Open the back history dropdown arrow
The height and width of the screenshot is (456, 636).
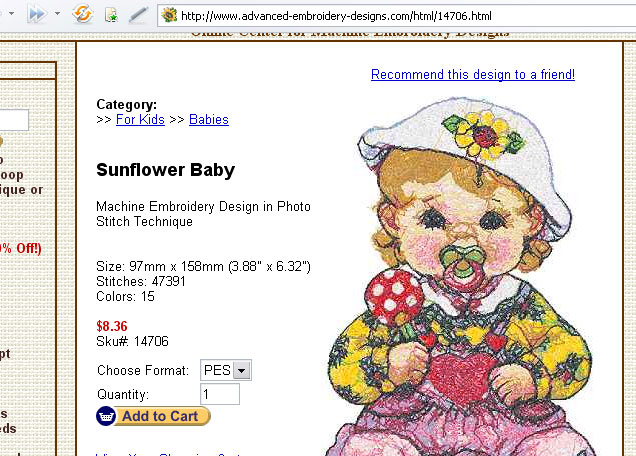click(x=11, y=14)
